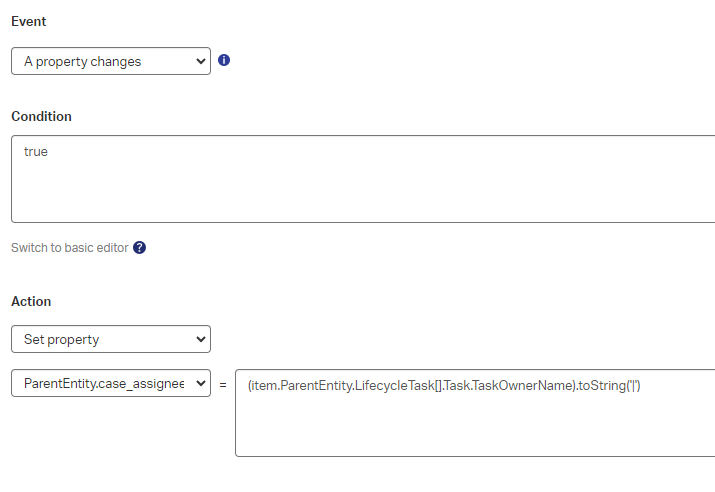
Task: Click the equals sign beside the property dropdown
Action: point(223,384)
